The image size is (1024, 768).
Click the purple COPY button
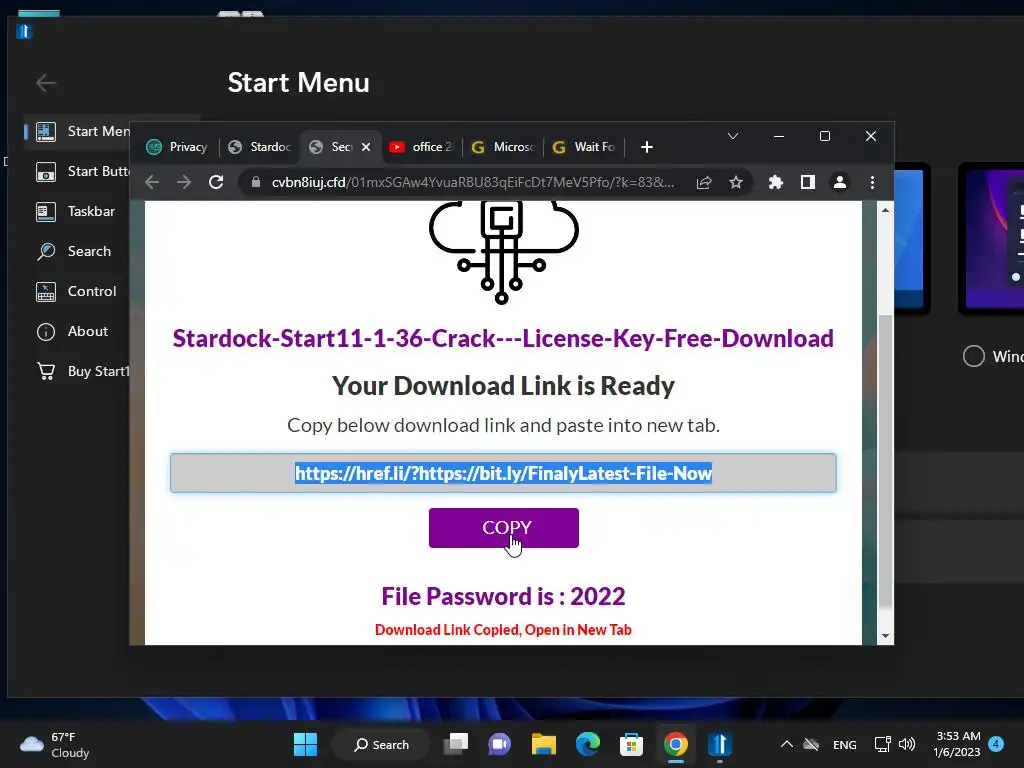click(x=504, y=528)
